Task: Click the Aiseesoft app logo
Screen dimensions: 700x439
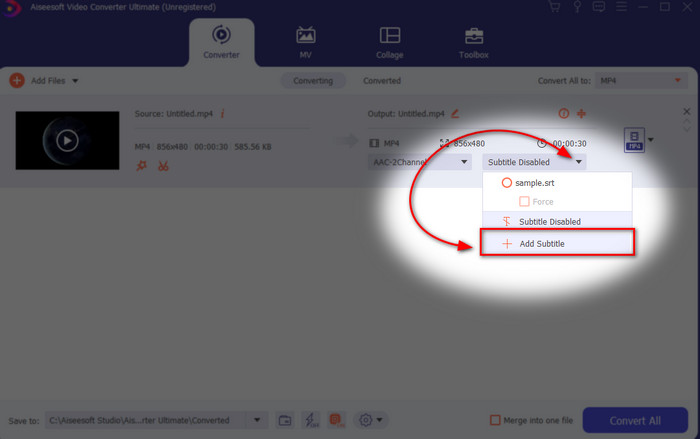Action: pos(11,8)
